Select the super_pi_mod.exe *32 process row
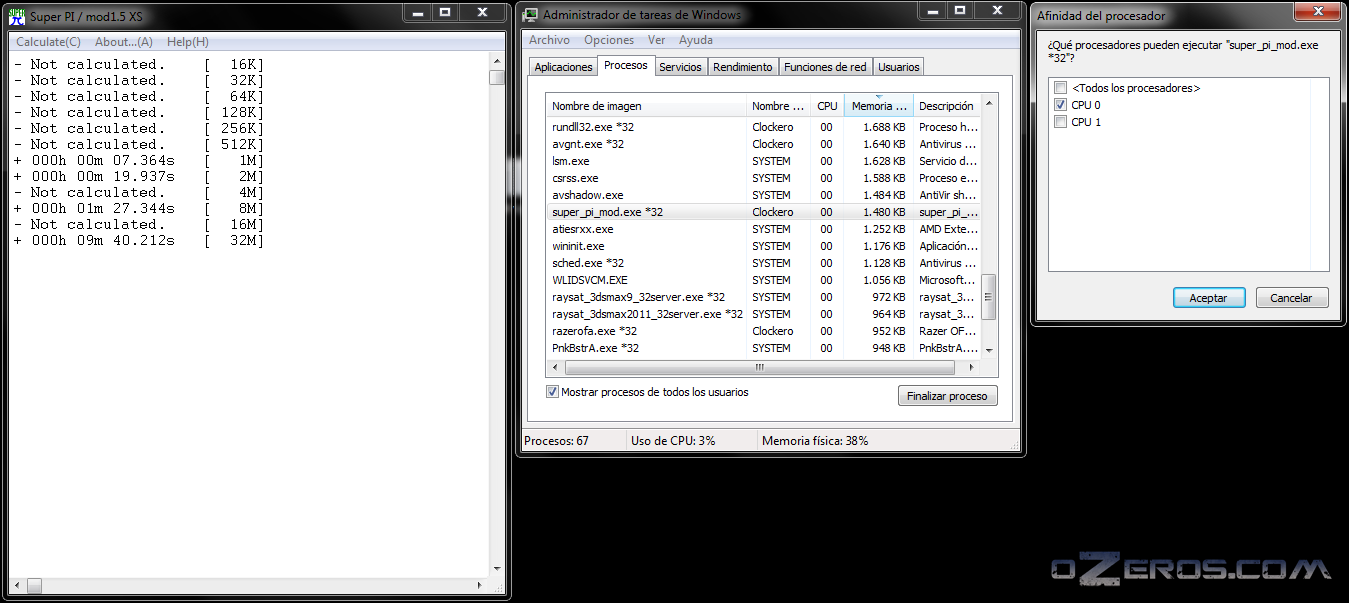This screenshot has width=1349, height=603. (x=764, y=212)
